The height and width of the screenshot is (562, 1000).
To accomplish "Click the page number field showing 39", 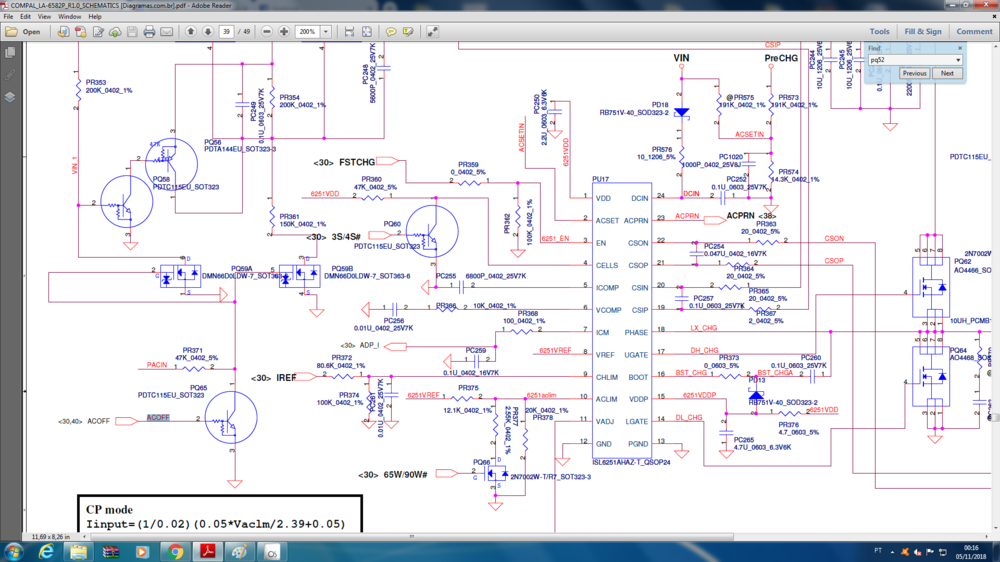I will click(226, 31).
